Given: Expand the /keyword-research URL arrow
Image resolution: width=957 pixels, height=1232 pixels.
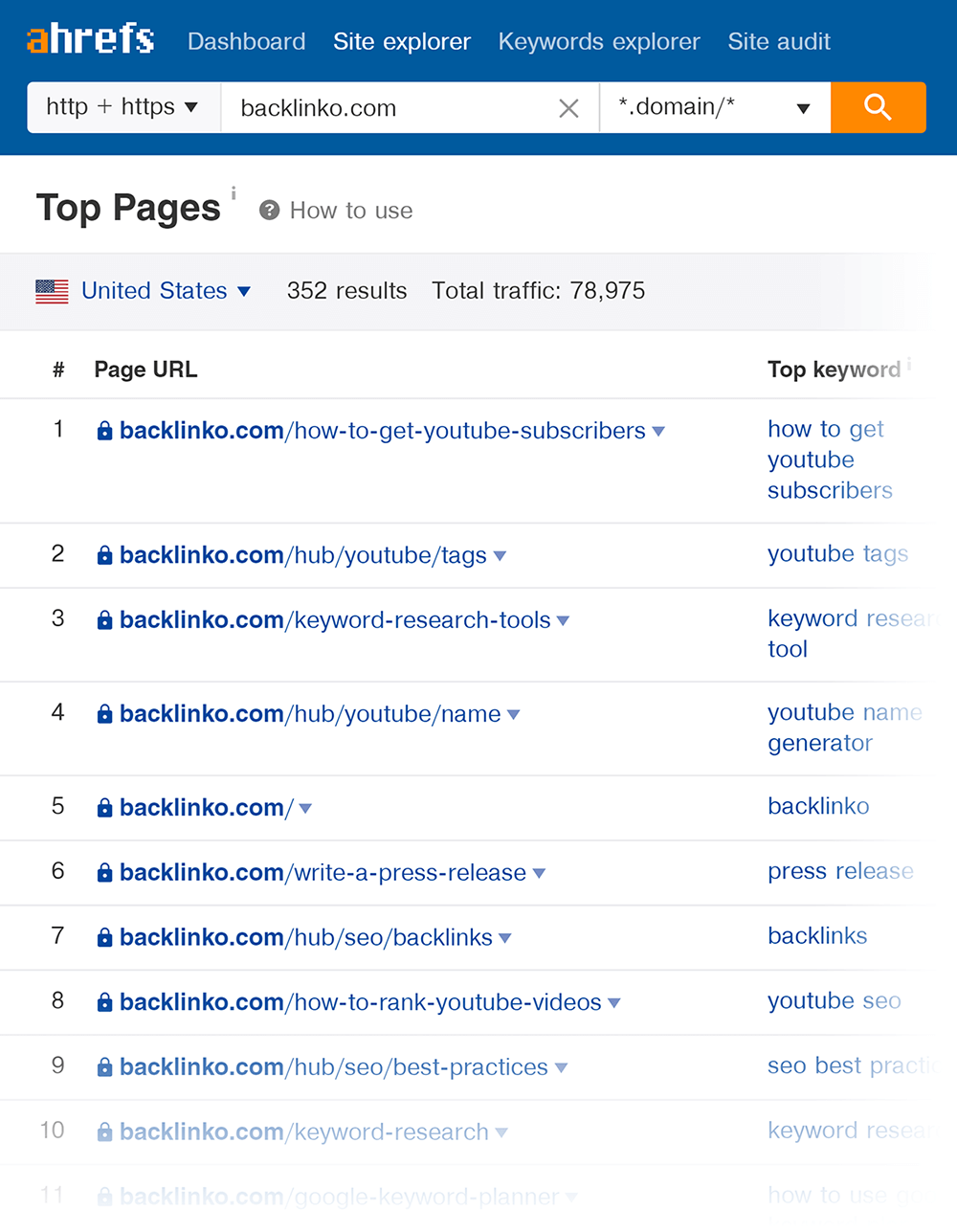Looking at the screenshot, I should tap(501, 1133).
